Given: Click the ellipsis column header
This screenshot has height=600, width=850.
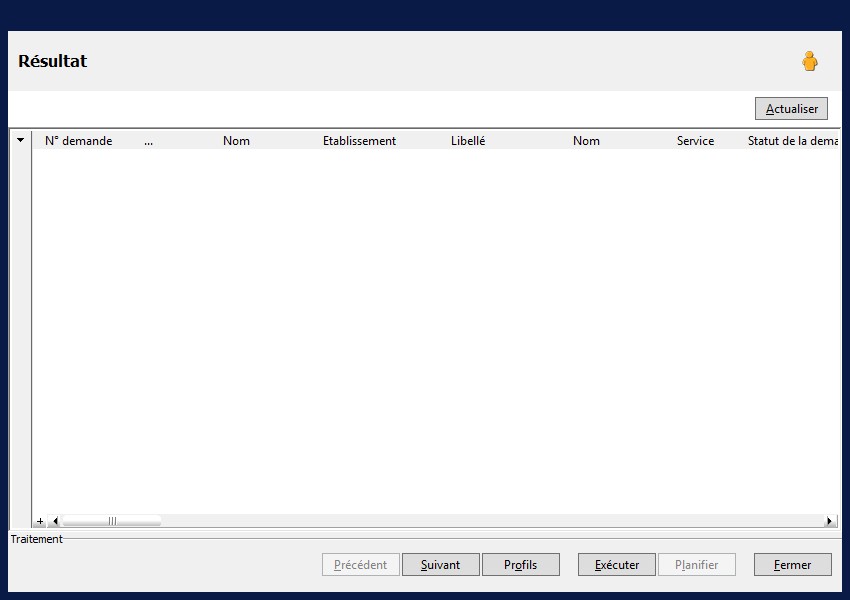Looking at the screenshot, I should click(x=149, y=141).
